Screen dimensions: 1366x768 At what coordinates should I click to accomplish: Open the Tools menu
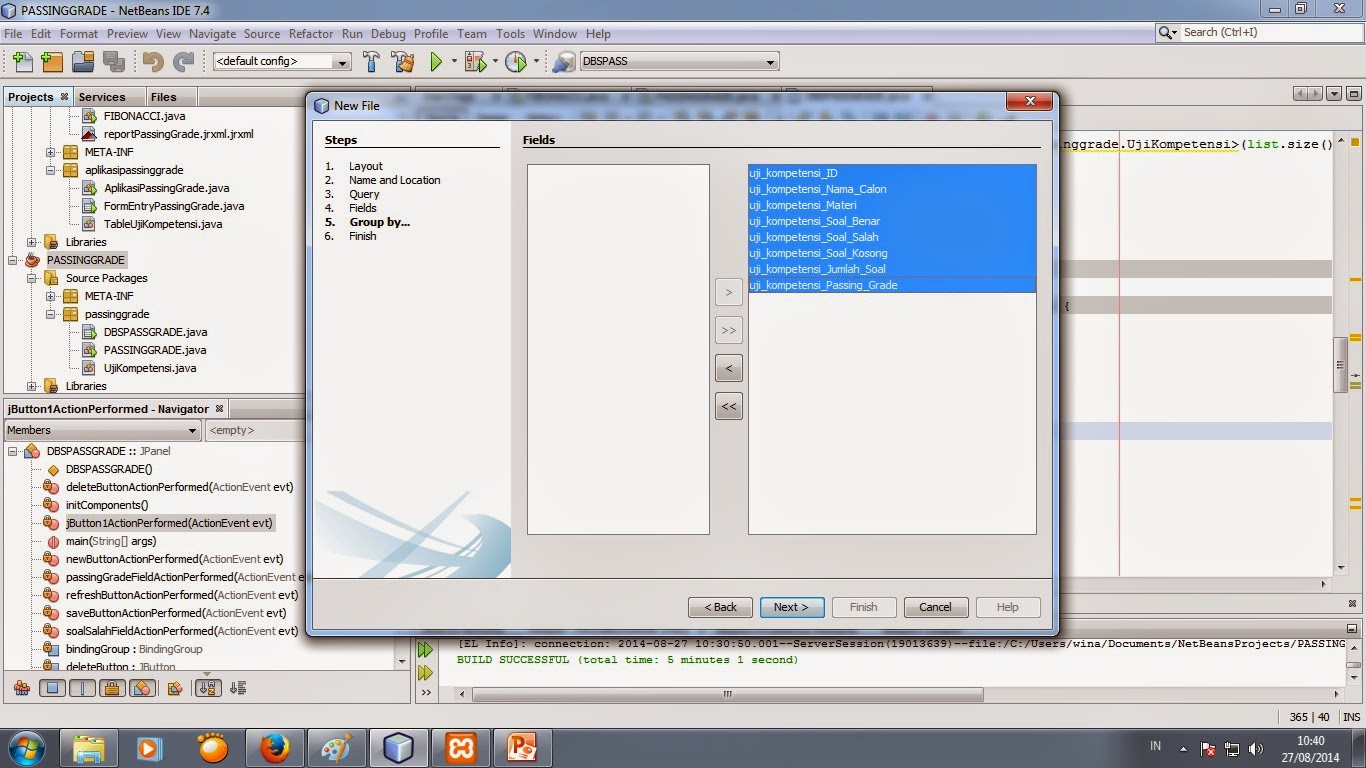(510, 33)
